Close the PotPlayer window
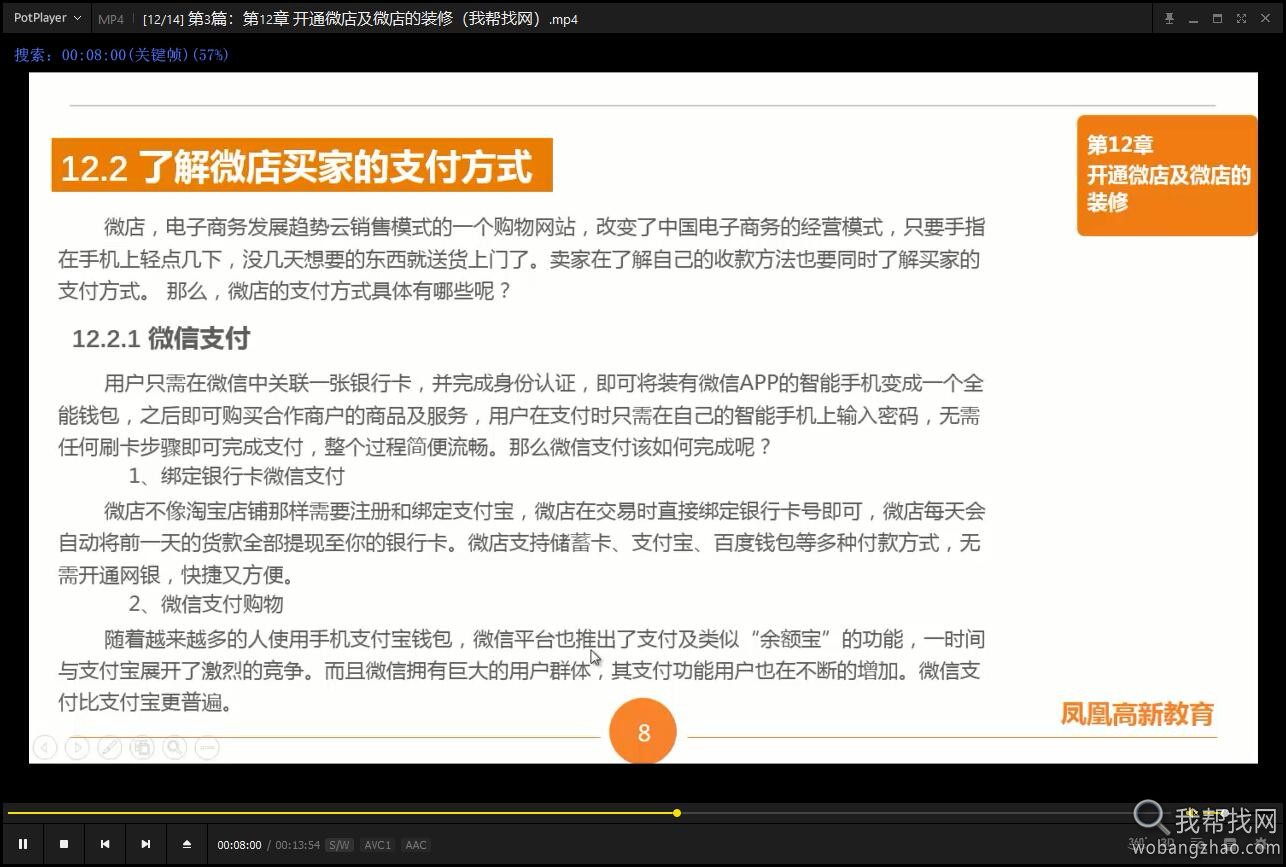This screenshot has width=1286, height=867. point(1266,19)
